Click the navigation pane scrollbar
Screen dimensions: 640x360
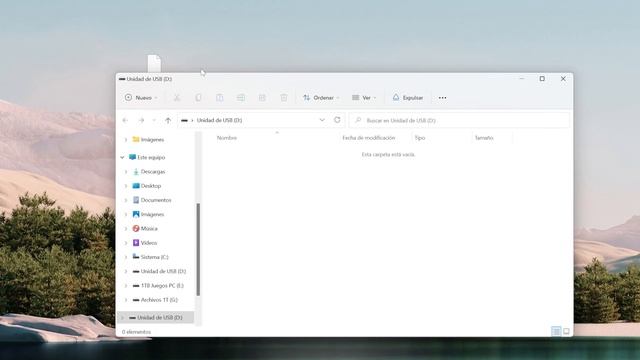pyautogui.click(x=198, y=249)
